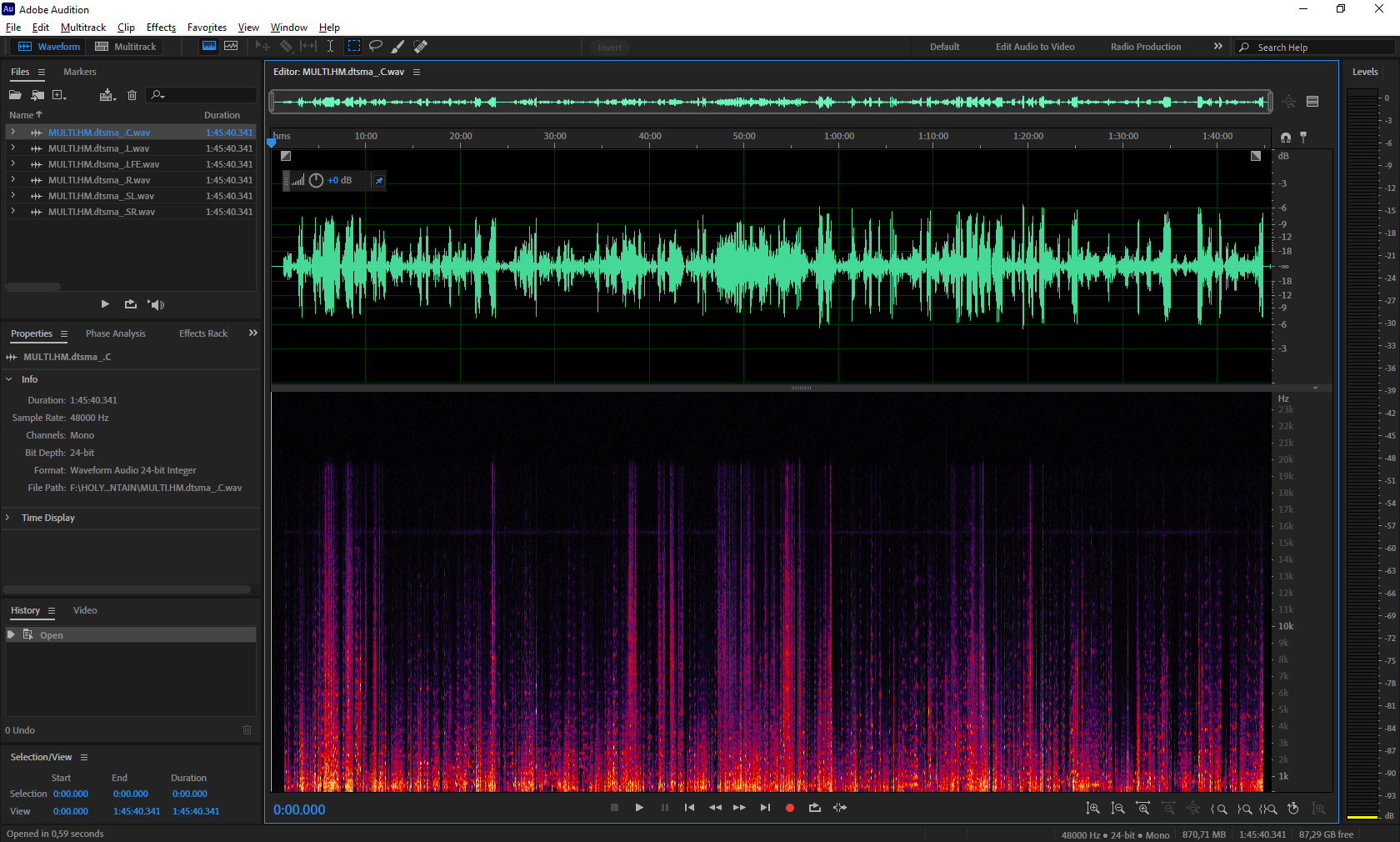Viewport: 1400px width, 842px height.
Task: Select the Lasso Selection tool
Action: click(x=376, y=47)
